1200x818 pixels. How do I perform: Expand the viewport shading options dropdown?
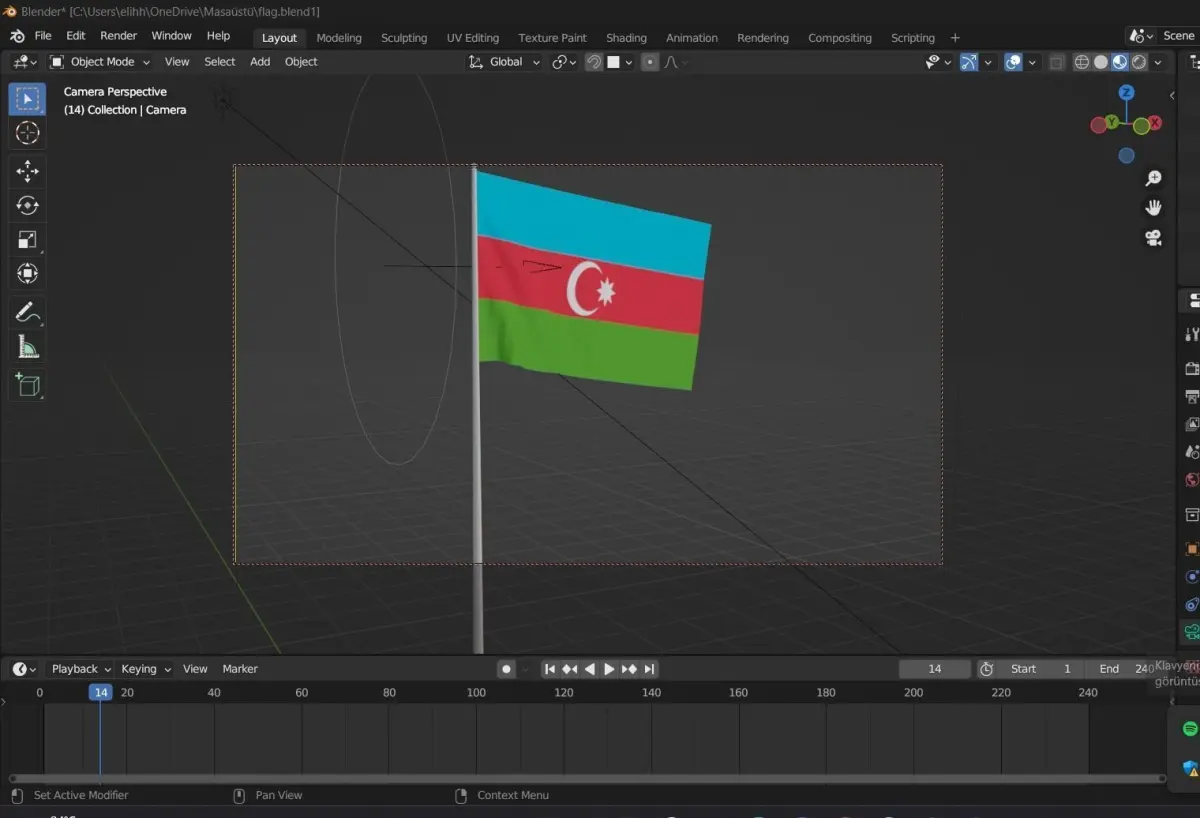point(1158,62)
